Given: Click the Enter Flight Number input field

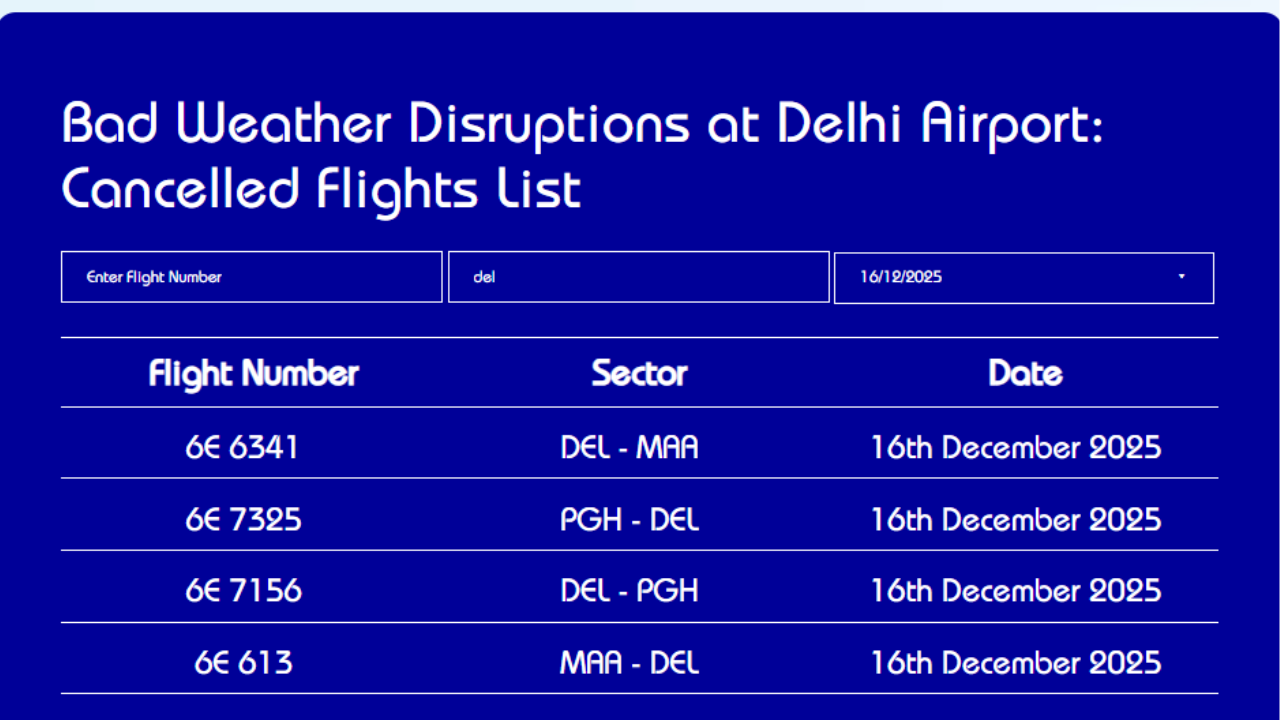Looking at the screenshot, I should [251, 277].
